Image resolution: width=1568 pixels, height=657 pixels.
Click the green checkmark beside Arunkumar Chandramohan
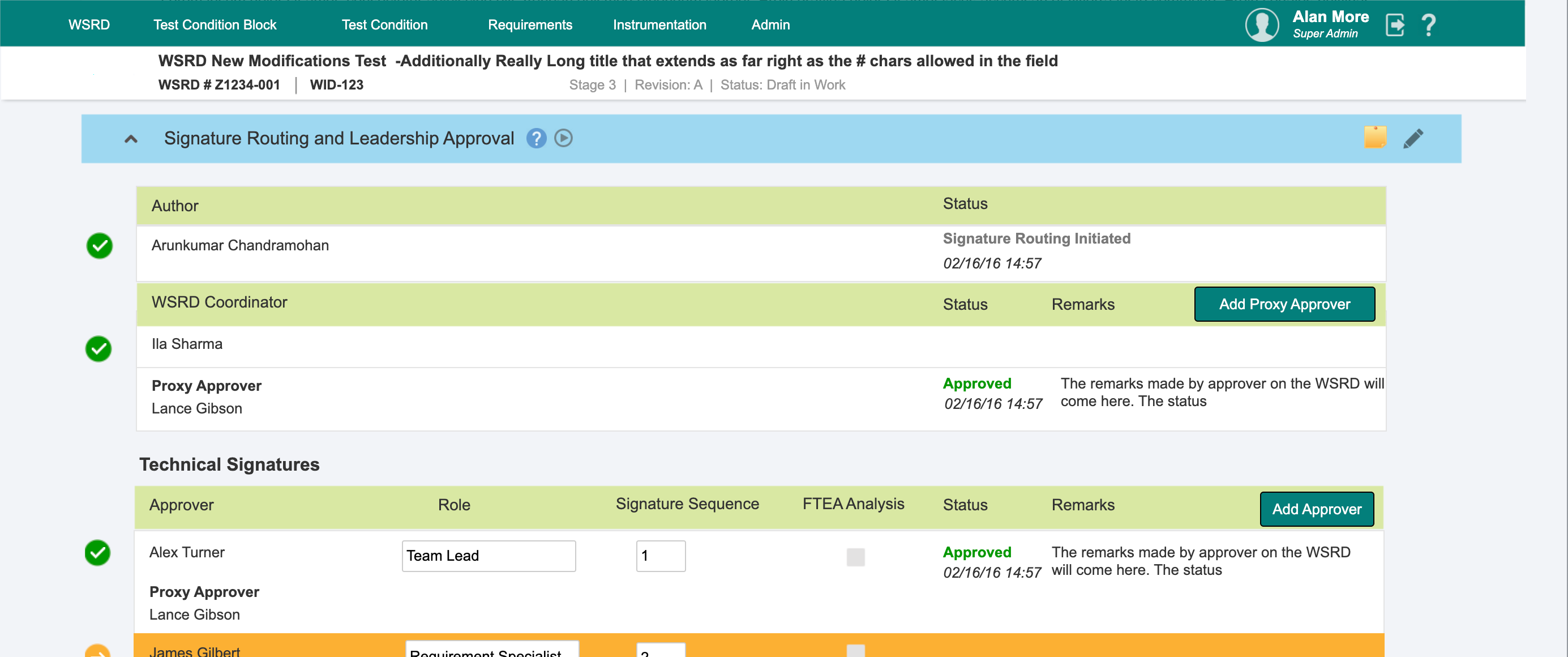99,246
